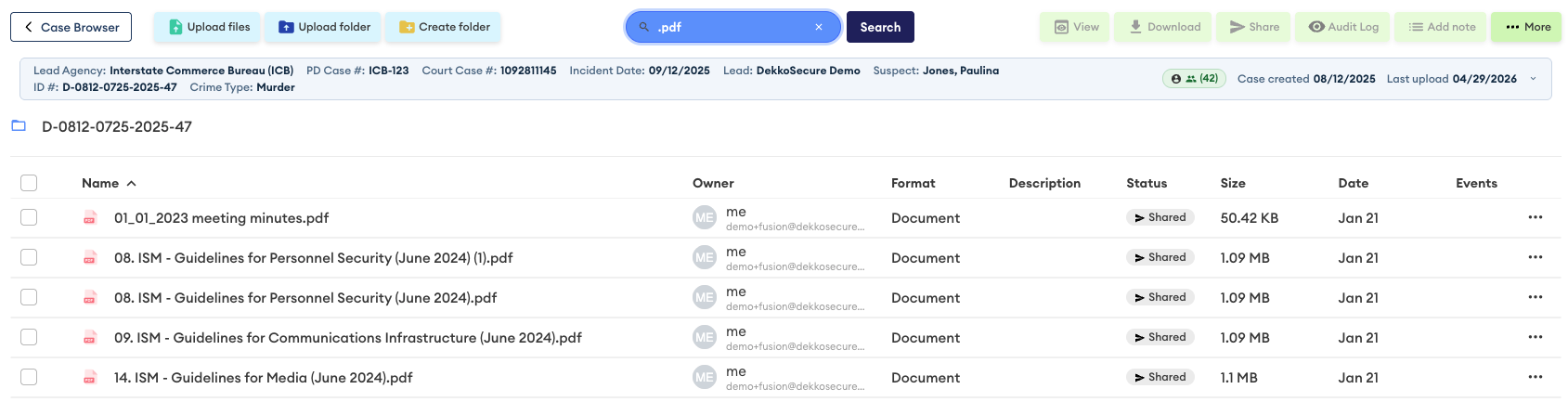The height and width of the screenshot is (402, 1568).
Task: Open the Audit Log
Action: click(1342, 27)
